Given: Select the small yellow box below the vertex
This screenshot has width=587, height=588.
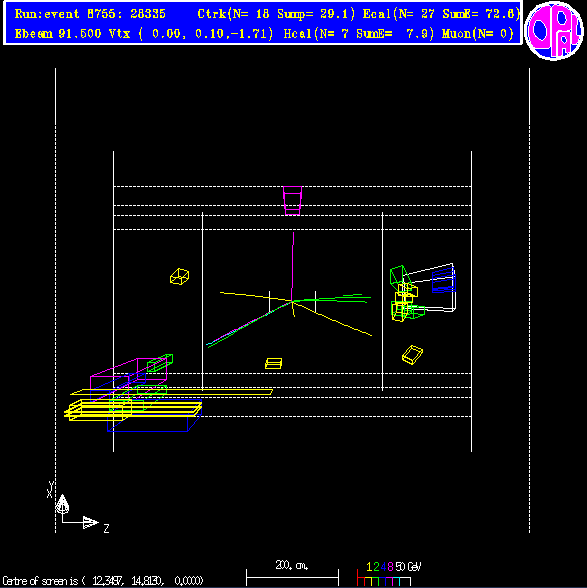Looking at the screenshot, I should coord(273,363).
